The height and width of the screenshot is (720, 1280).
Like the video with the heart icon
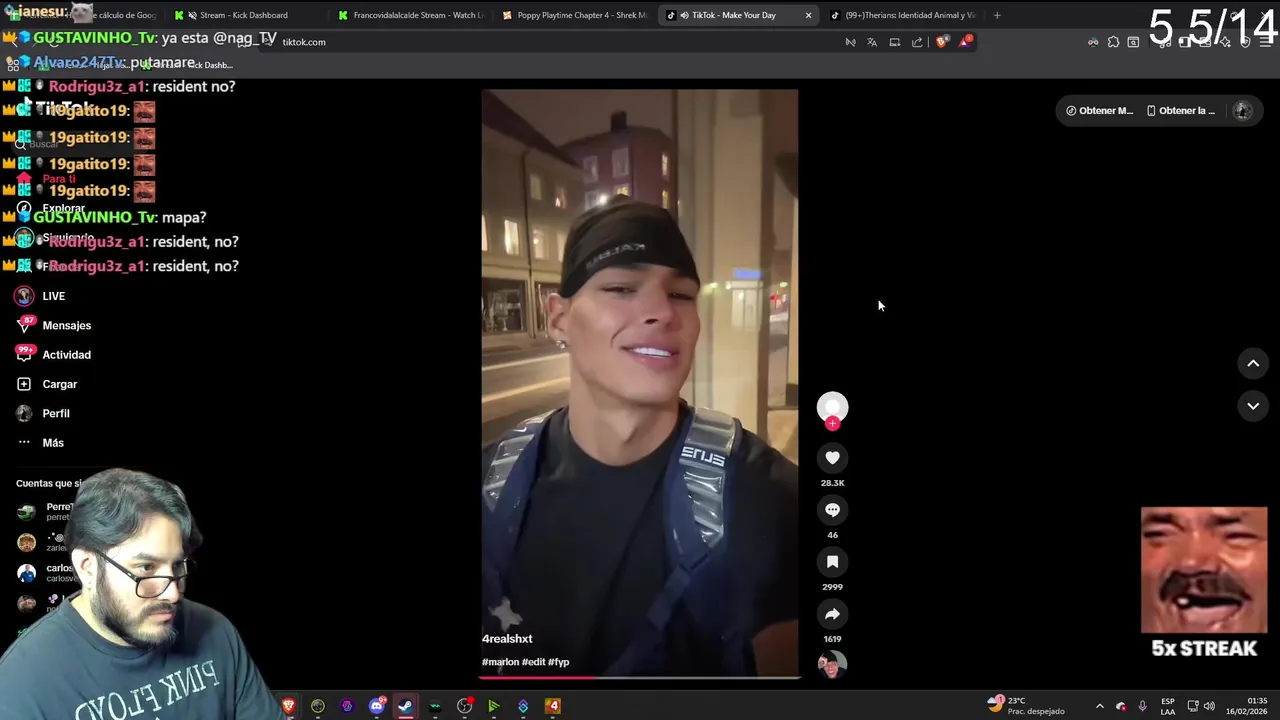click(832, 458)
